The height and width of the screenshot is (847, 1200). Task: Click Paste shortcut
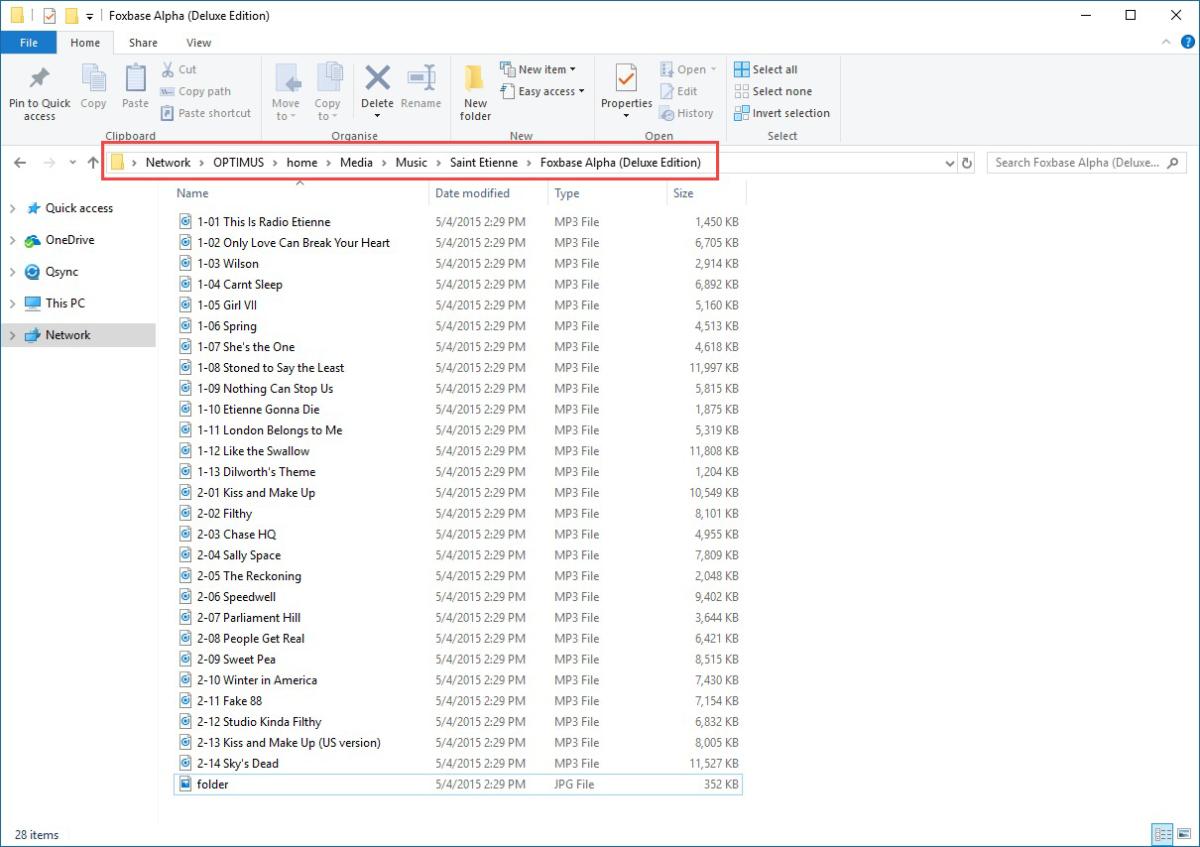coord(206,113)
